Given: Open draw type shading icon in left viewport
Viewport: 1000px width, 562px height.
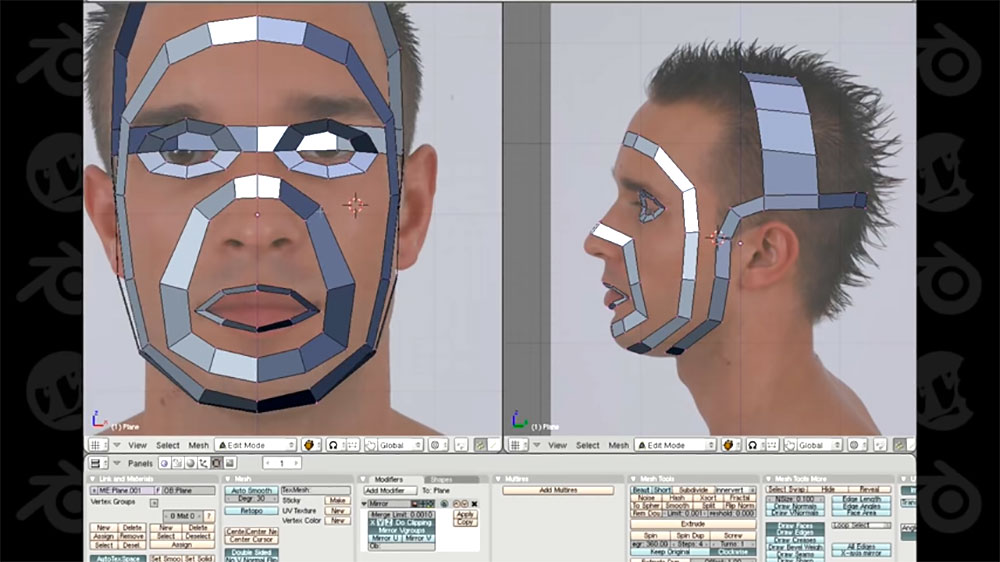Looking at the screenshot, I should (x=311, y=445).
